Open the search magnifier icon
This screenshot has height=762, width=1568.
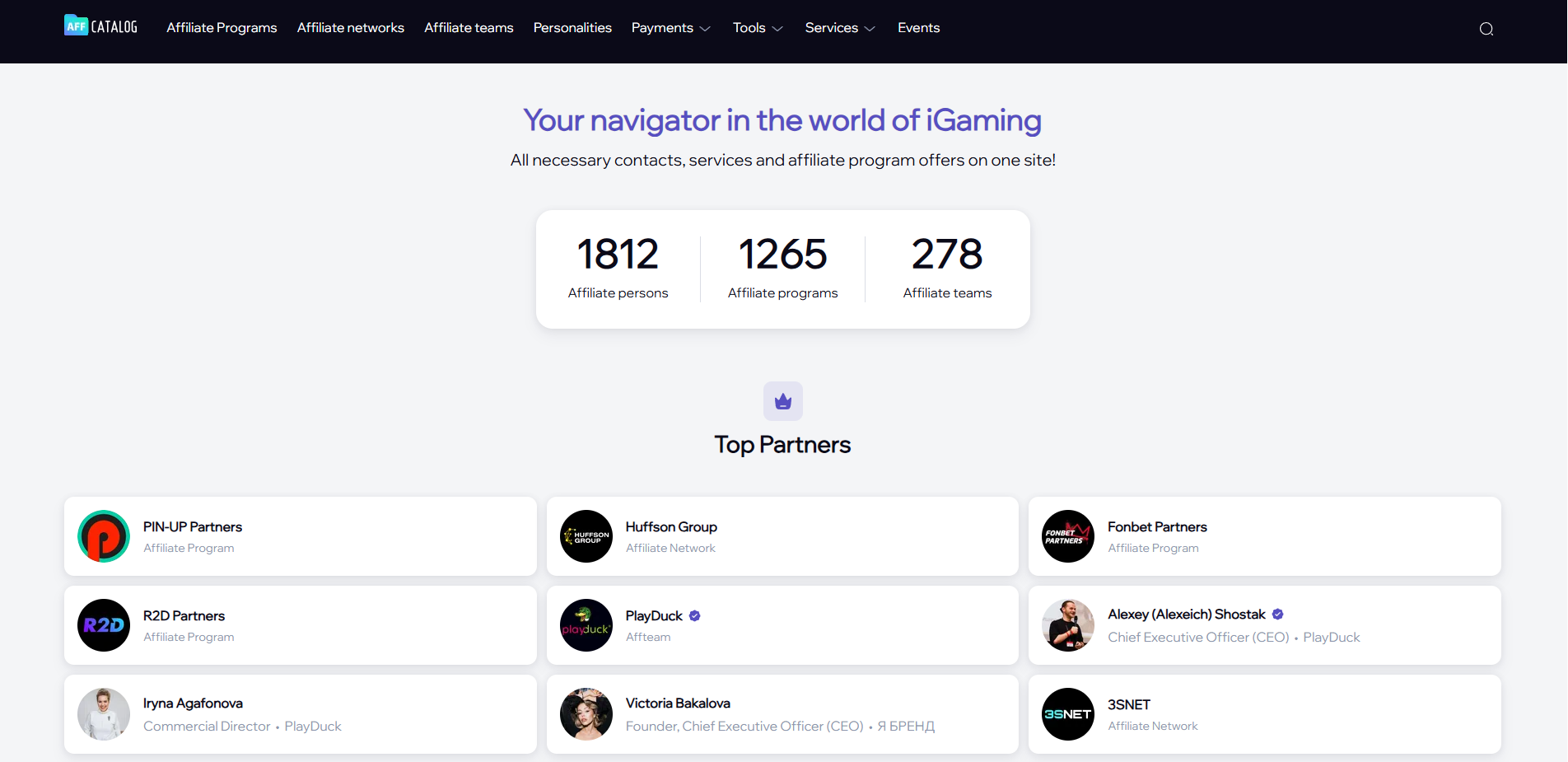[1486, 29]
